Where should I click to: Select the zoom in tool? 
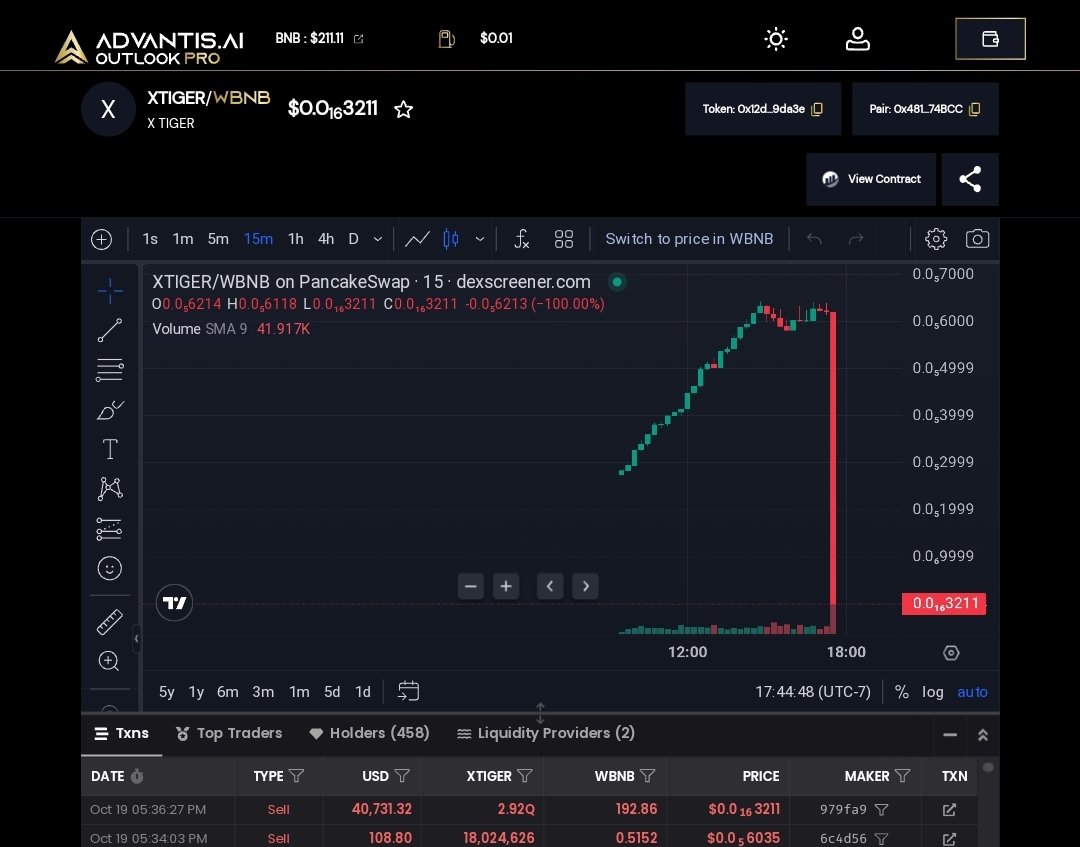click(109, 661)
